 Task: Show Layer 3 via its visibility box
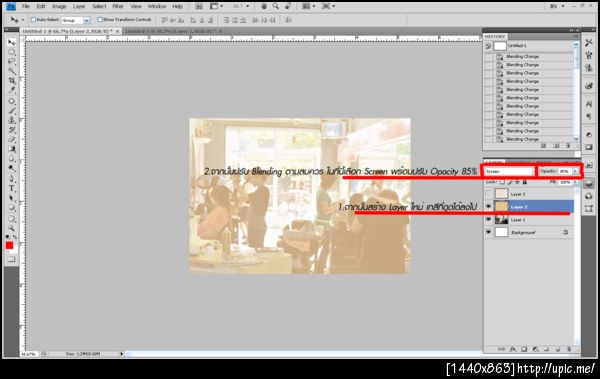(x=488, y=194)
